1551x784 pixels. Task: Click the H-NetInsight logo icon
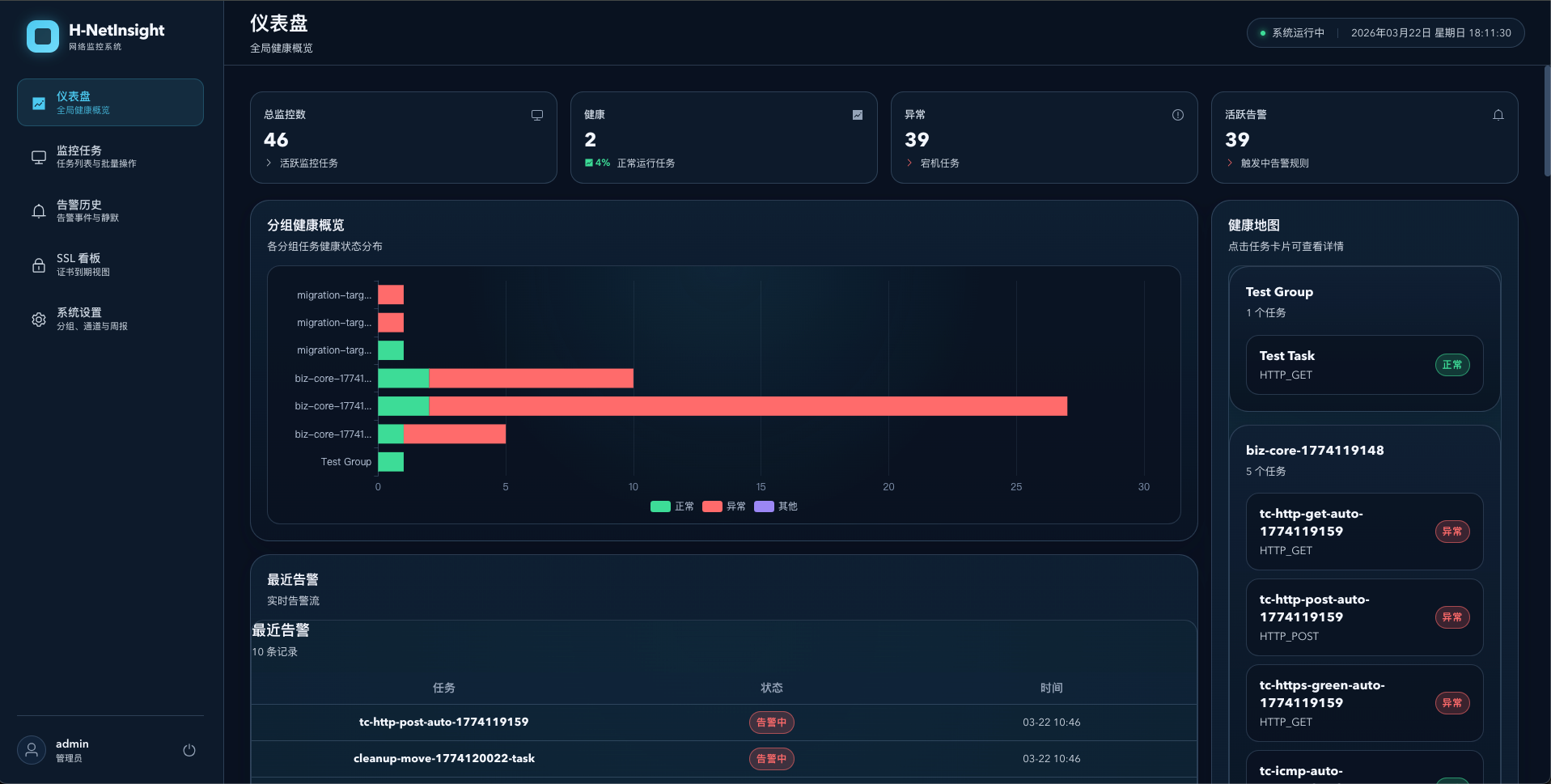pos(43,36)
